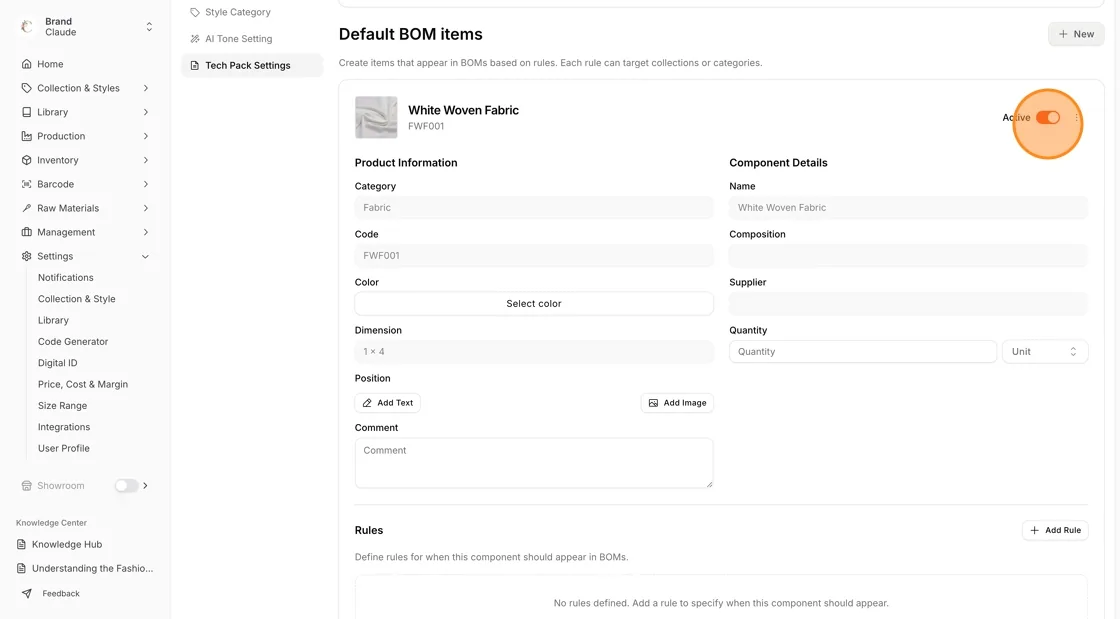Send Feedback link

tap(61, 593)
